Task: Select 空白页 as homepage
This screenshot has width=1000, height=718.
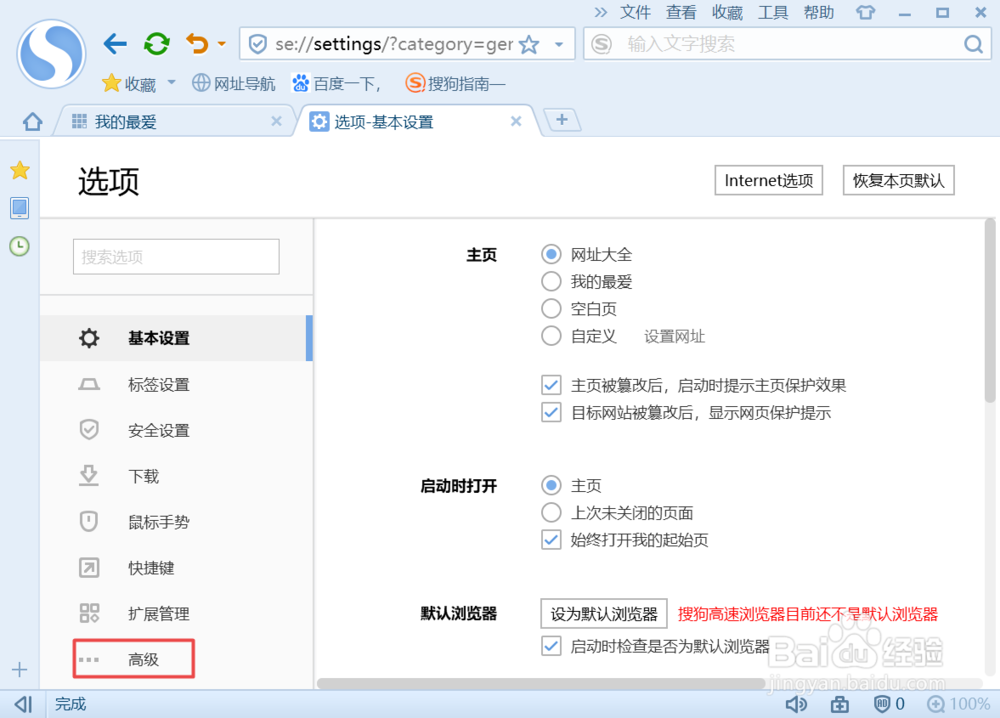Action: click(x=551, y=308)
